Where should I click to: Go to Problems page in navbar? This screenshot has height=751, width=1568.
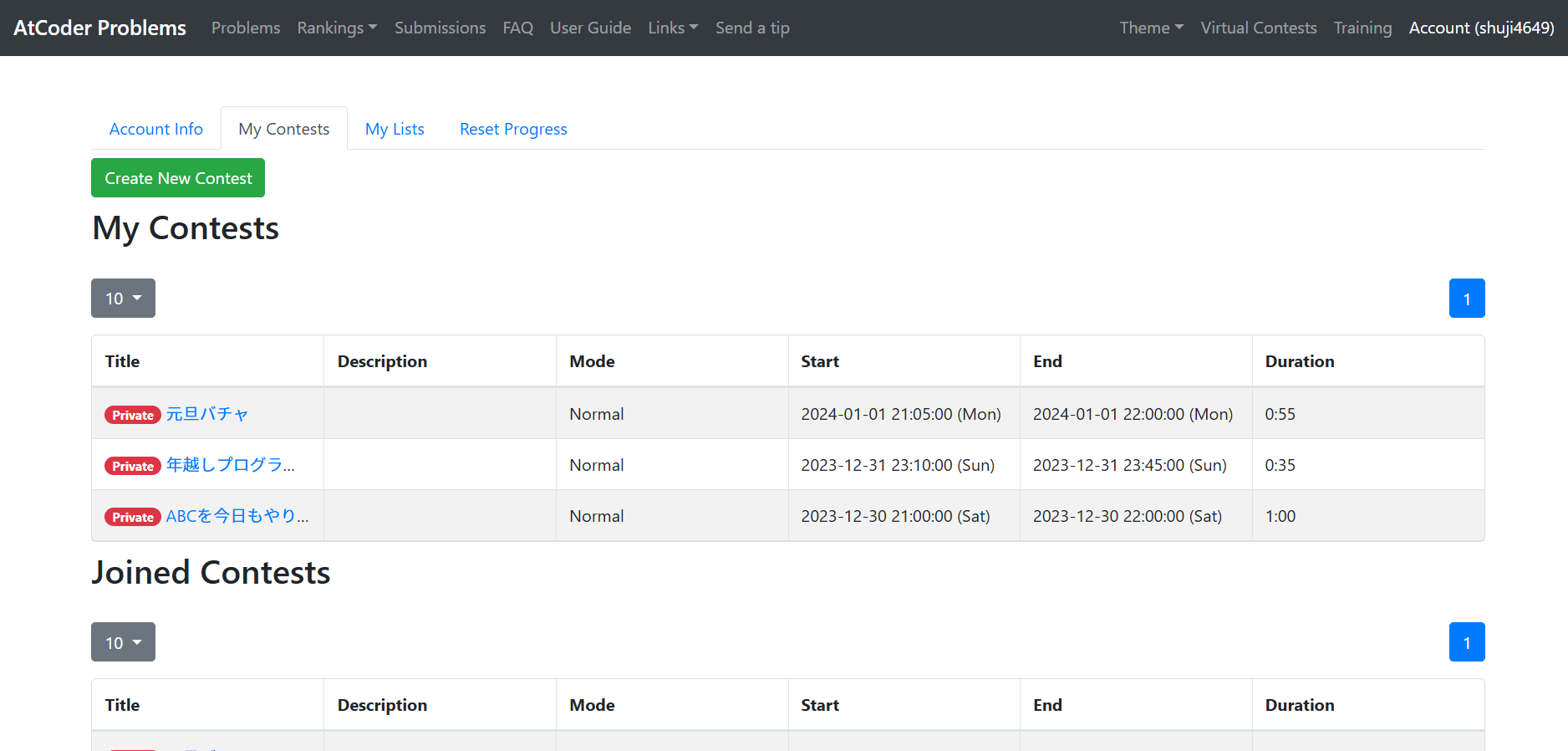coord(246,28)
